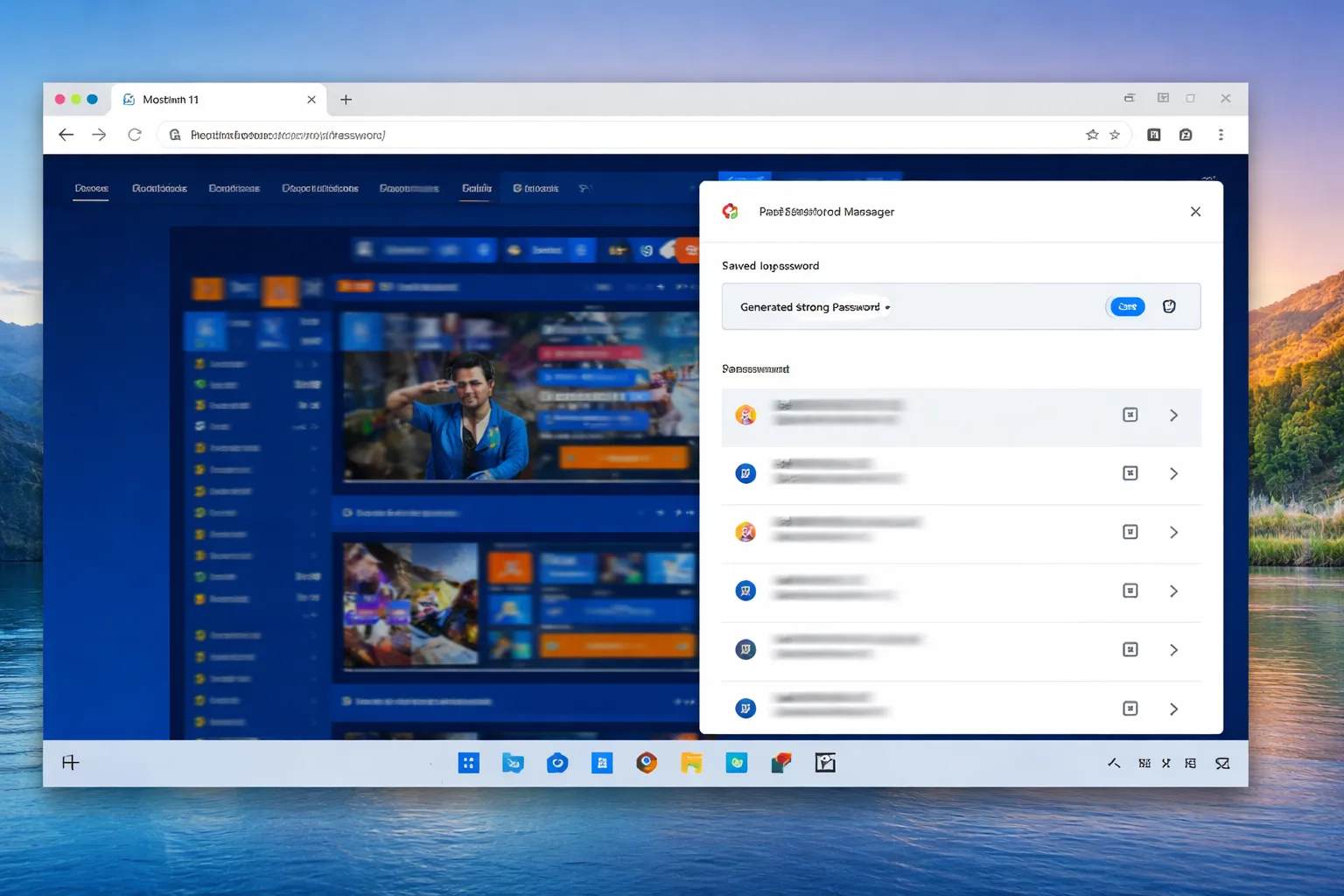Viewport: 1344px width, 896px height.
Task: Open the colorful collage thumbnail on the webpage
Action: [x=411, y=605]
